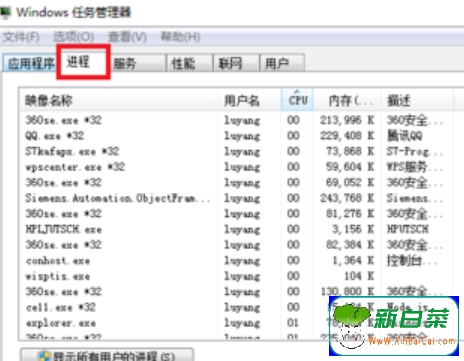The width and height of the screenshot is (464, 361).
Task: Select the explorer.exe process row
Action: pos(235,323)
